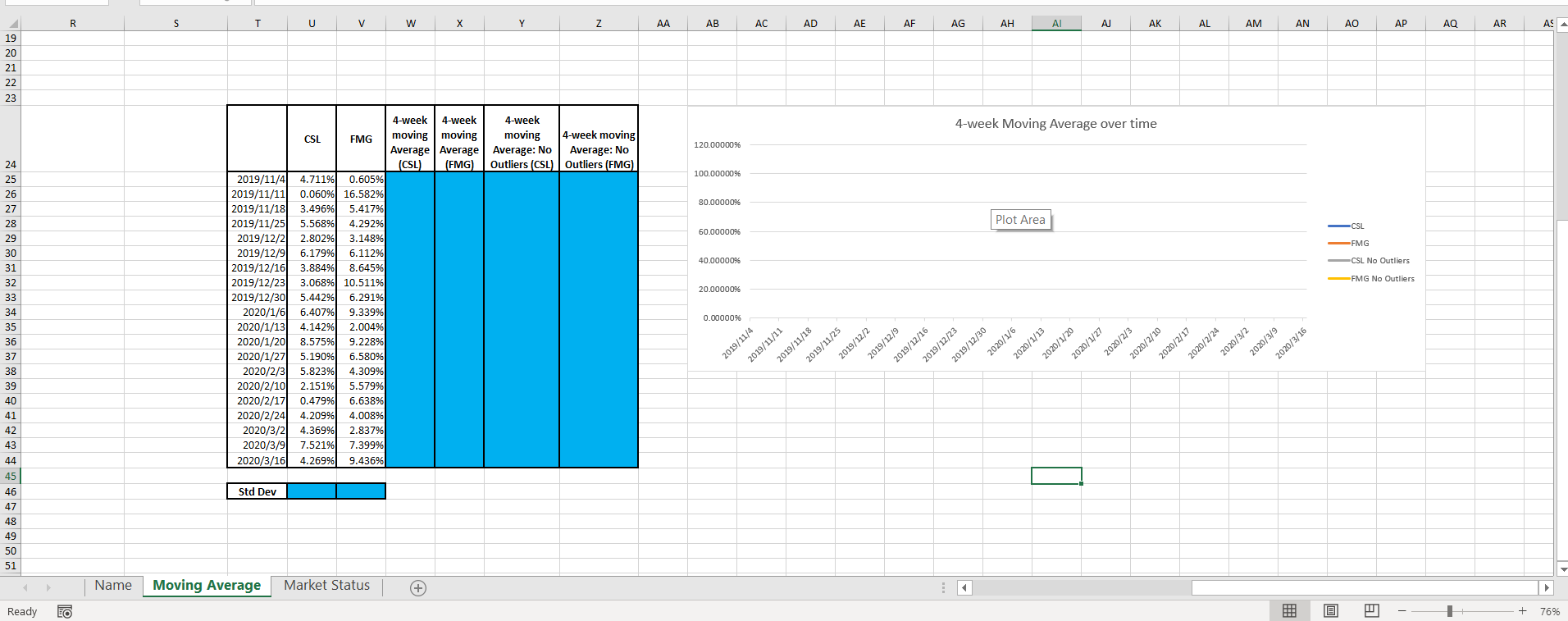Click the horizontal scrollbar thumb

[x=1365, y=587]
